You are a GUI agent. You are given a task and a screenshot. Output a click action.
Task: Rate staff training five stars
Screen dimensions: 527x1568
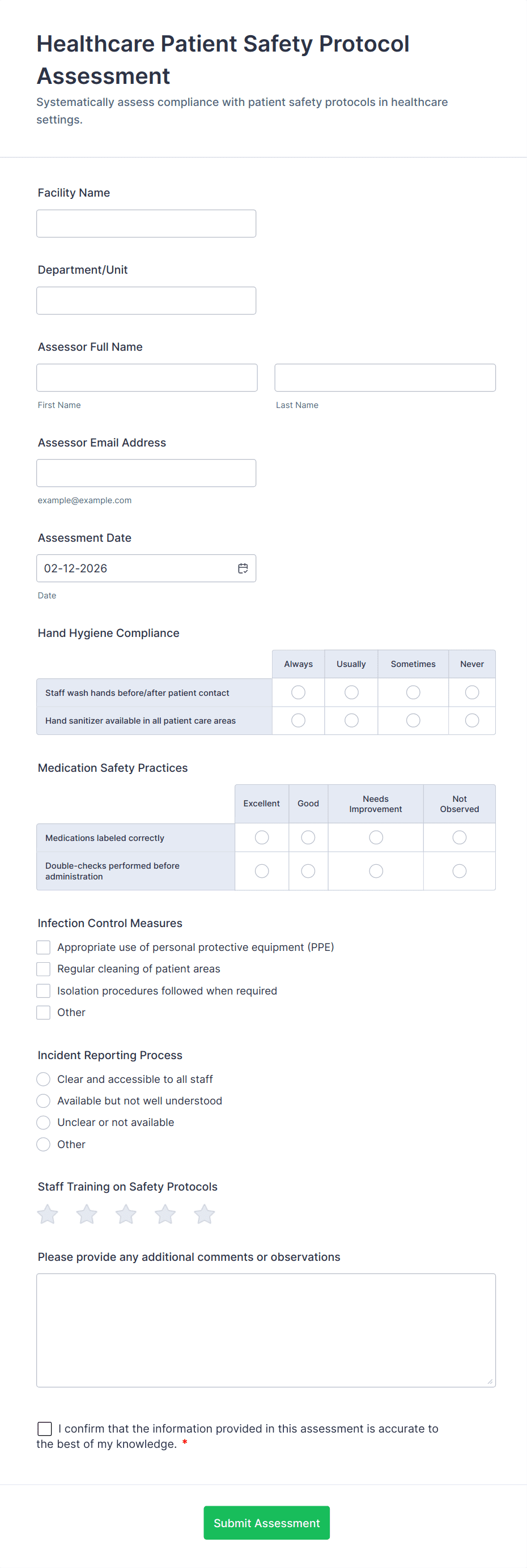205,1214
